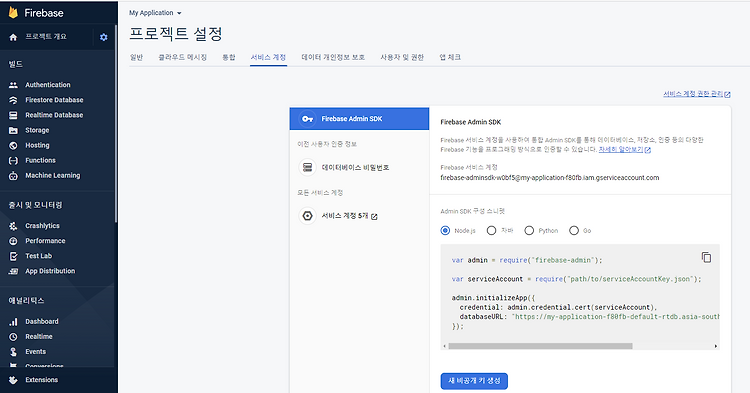The height and width of the screenshot is (393, 750).
Task: Switch to the 클라우드 메시징 tab
Action: pos(182,57)
